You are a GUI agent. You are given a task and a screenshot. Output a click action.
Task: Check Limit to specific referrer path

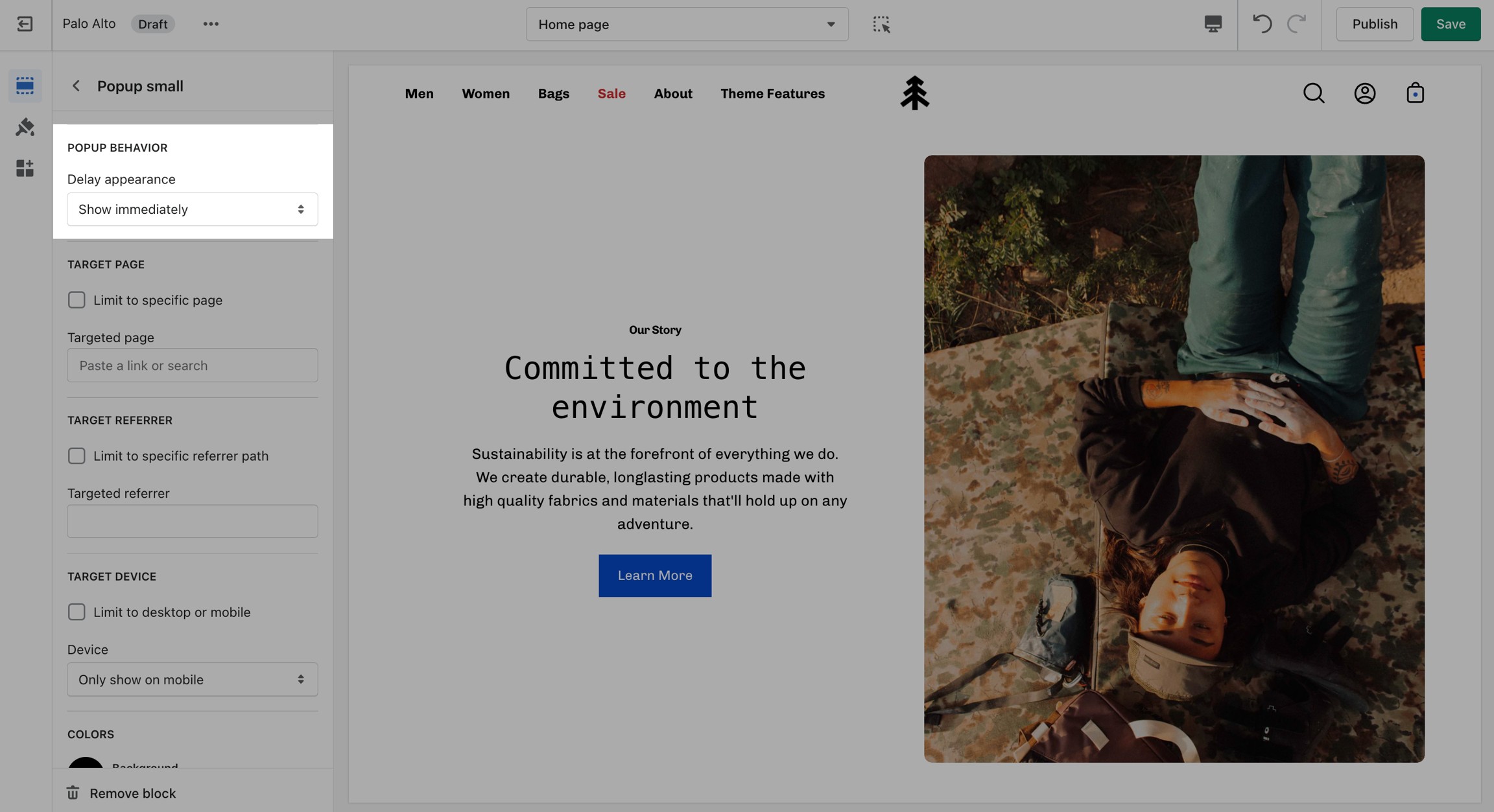coord(77,456)
